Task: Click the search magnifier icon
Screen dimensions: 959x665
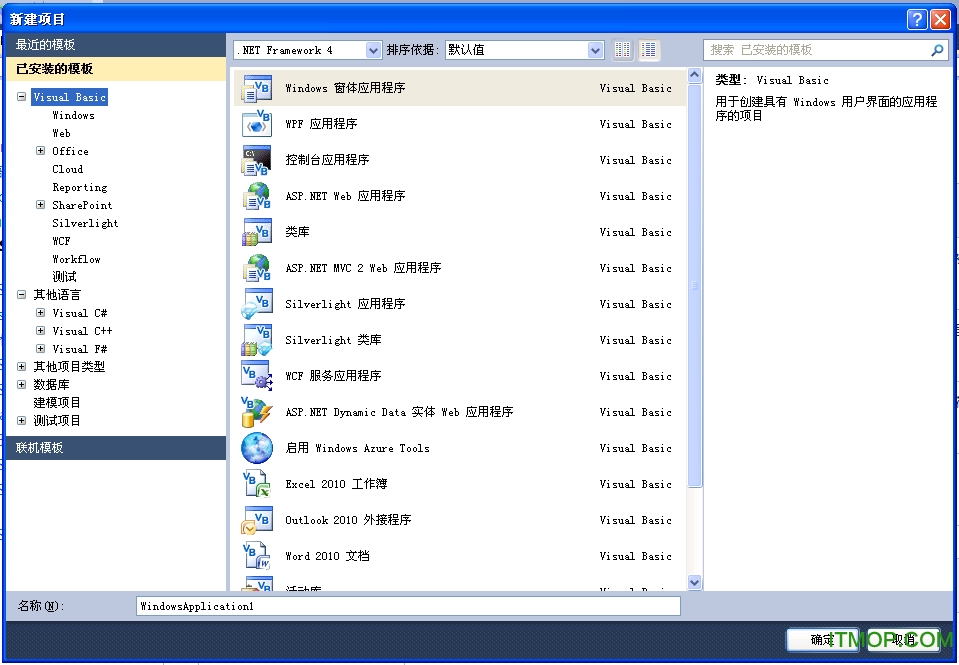Action: (937, 50)
